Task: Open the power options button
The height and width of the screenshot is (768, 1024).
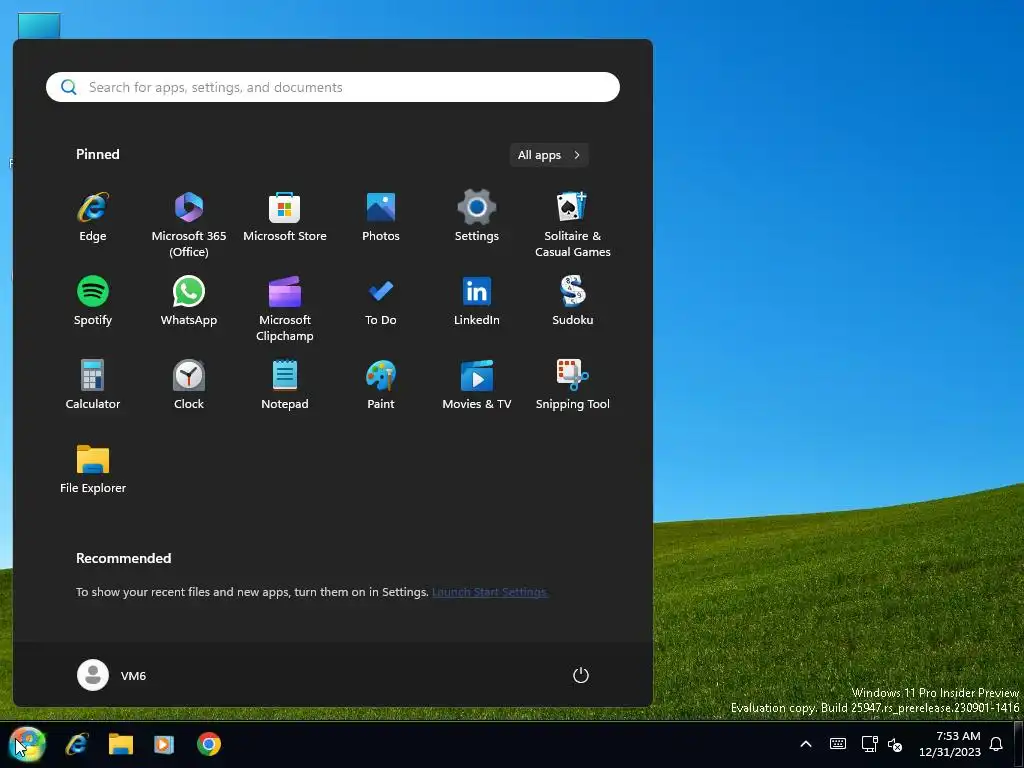Action: tap(581, 675)
